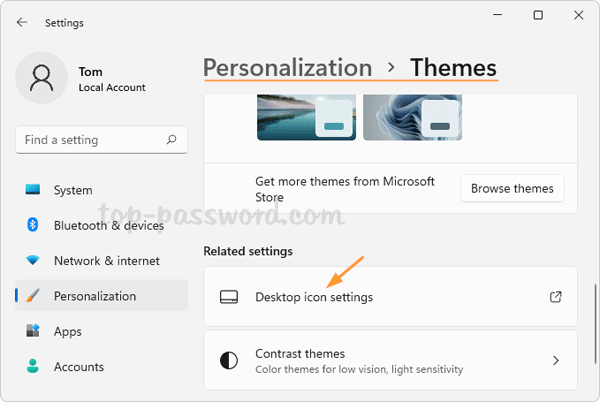
Task: Click the Bluetooth icon in sidebar
Action: pos(33,226)
